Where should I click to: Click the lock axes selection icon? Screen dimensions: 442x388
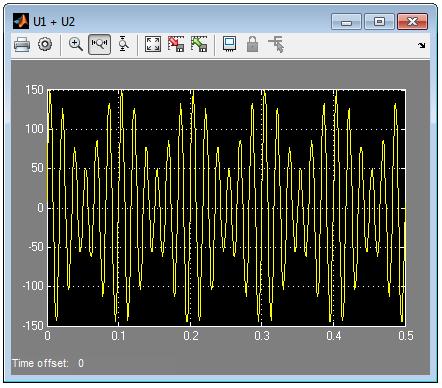(x=252, y=44)
